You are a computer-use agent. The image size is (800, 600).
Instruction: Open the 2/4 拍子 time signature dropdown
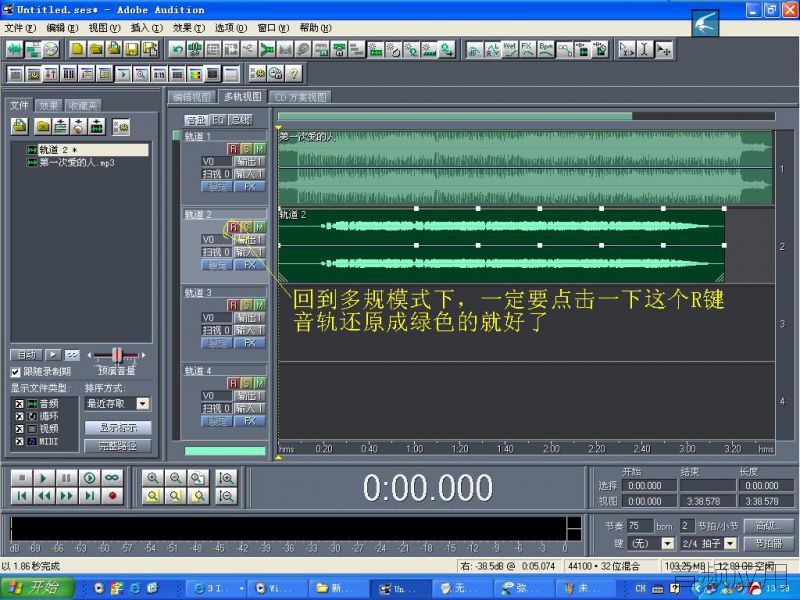click(731, 543)
